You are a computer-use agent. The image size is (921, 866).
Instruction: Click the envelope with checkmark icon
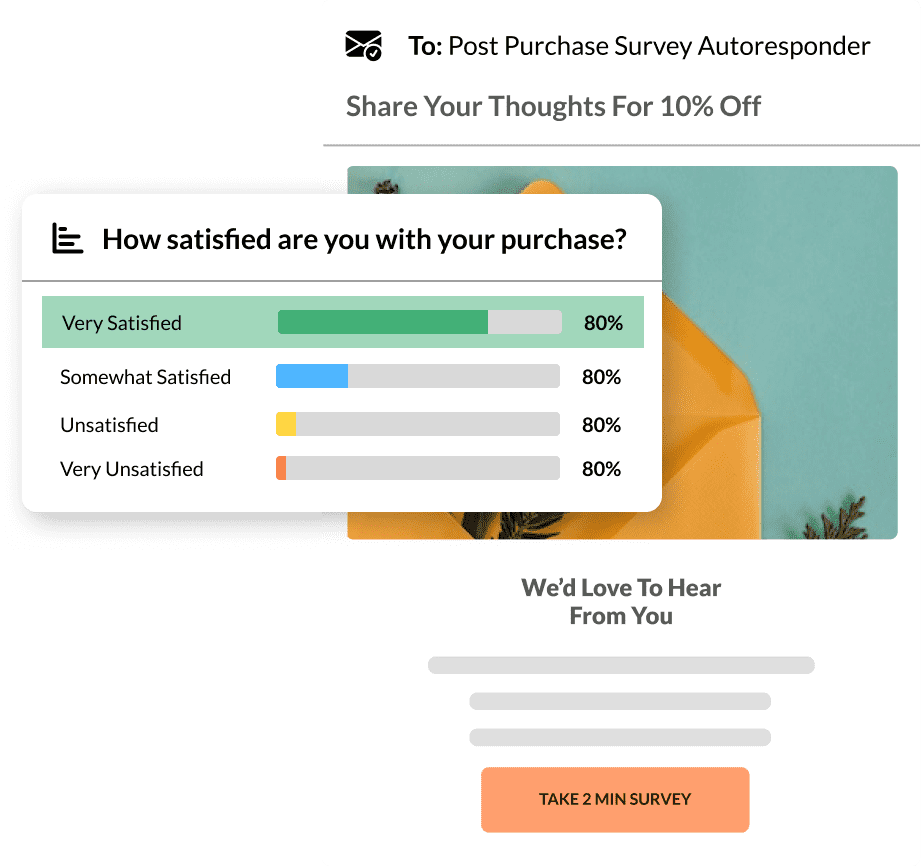pyautogui.click(x=363, y=46)
